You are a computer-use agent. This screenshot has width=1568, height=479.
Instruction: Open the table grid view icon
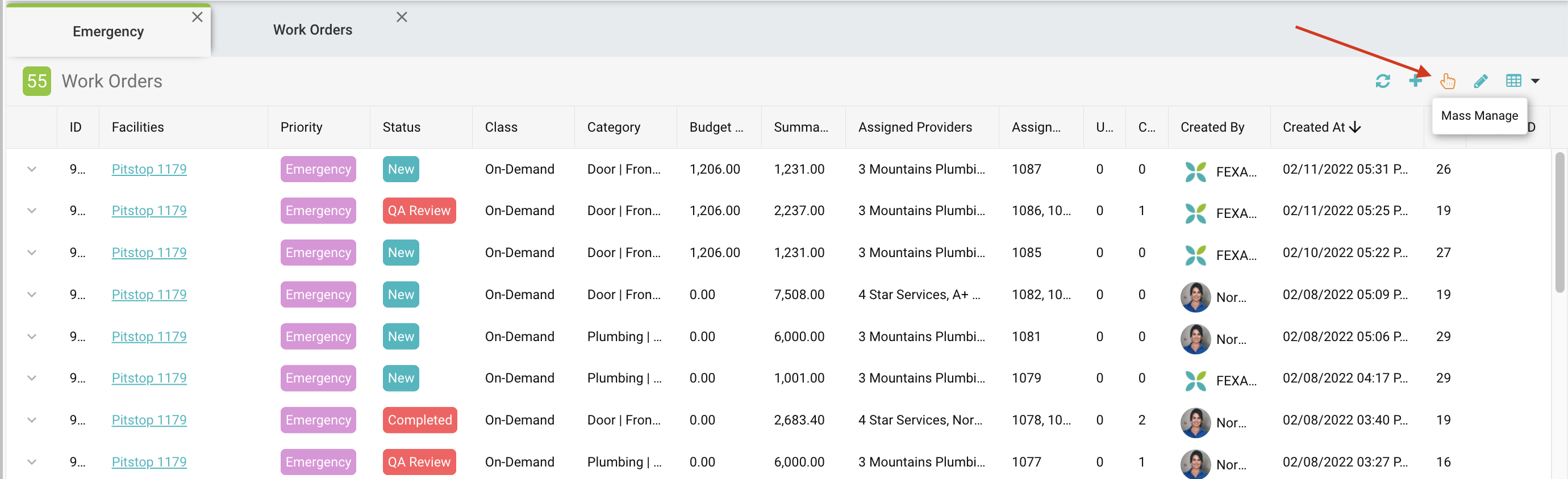(1513, 81)
